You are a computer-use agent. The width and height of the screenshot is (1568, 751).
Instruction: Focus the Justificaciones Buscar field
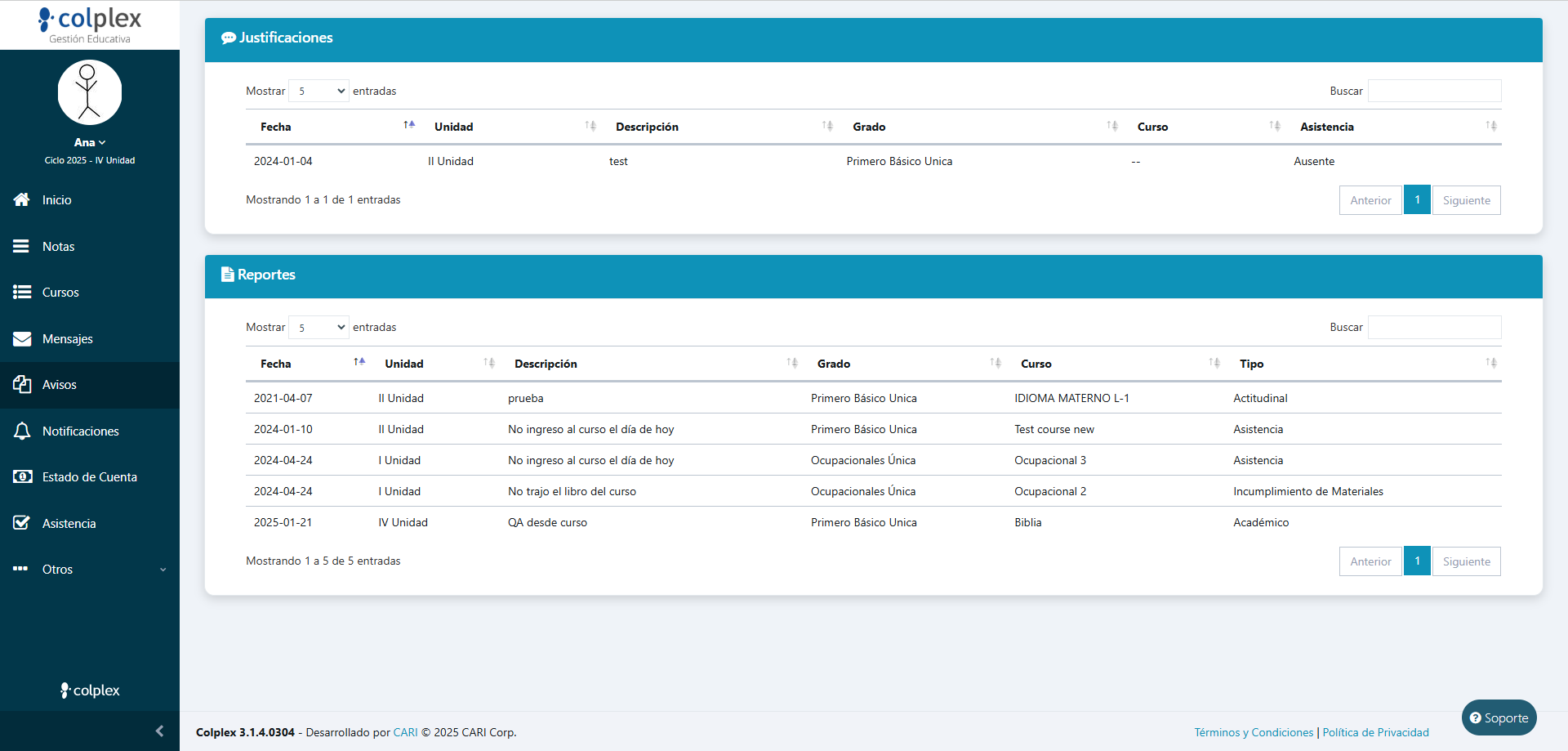(1435, 91)
